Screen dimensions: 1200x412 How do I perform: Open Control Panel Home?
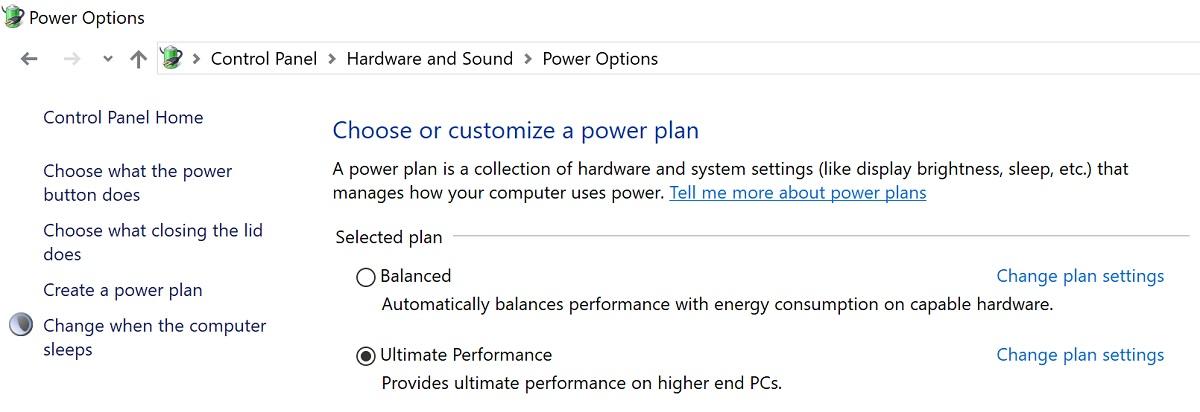[123, 118]
